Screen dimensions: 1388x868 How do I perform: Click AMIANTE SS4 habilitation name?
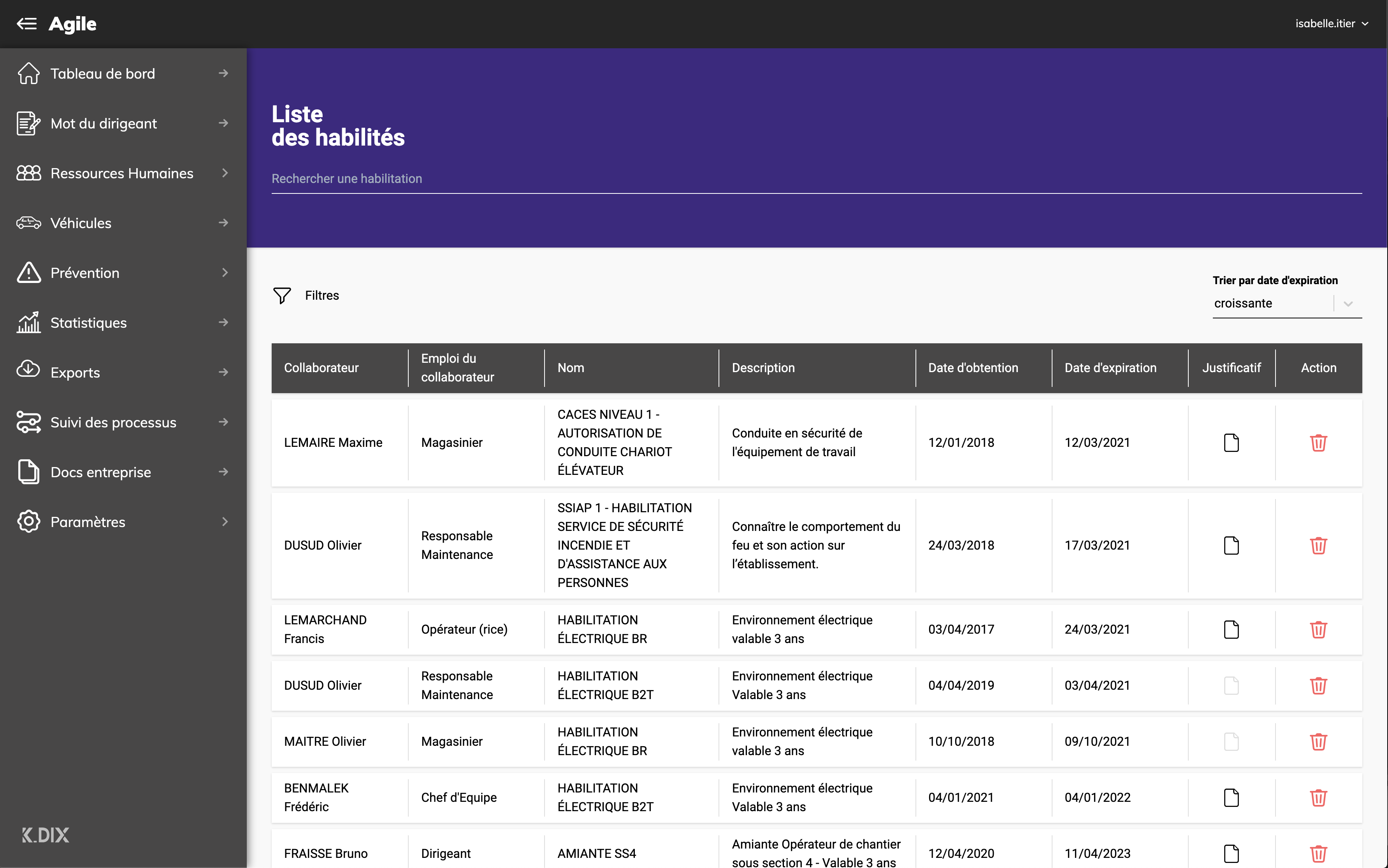tap(596, 854)
